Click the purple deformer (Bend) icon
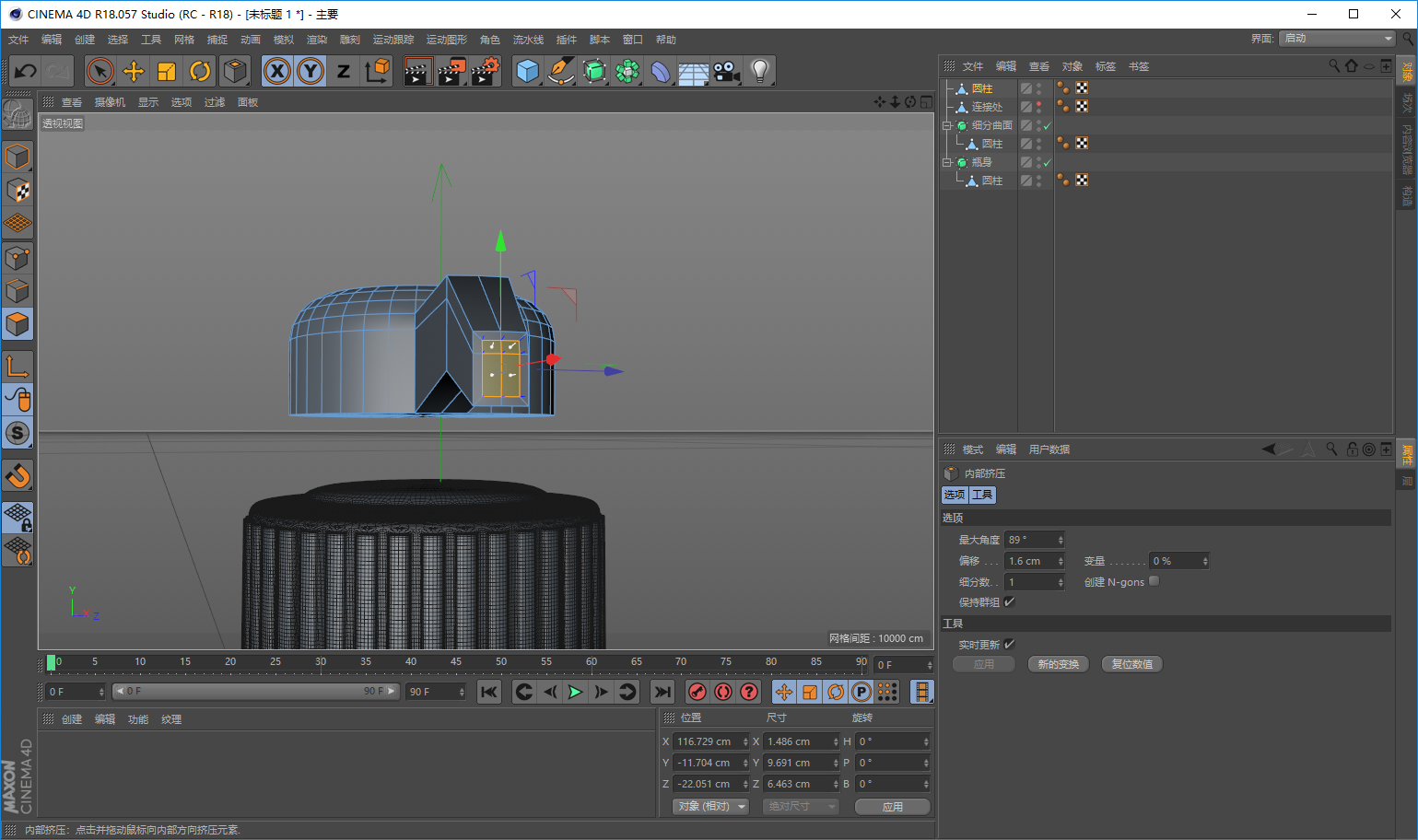The height and width of the screenshot is (840, 1418). [661, 71]
